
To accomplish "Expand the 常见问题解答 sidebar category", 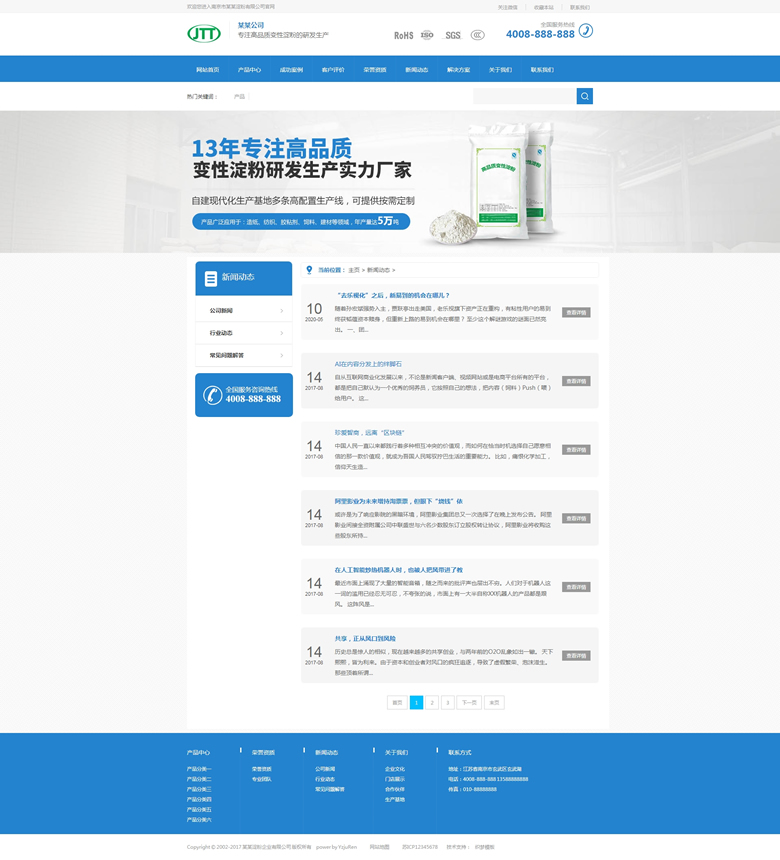I will tap(243, 355).
